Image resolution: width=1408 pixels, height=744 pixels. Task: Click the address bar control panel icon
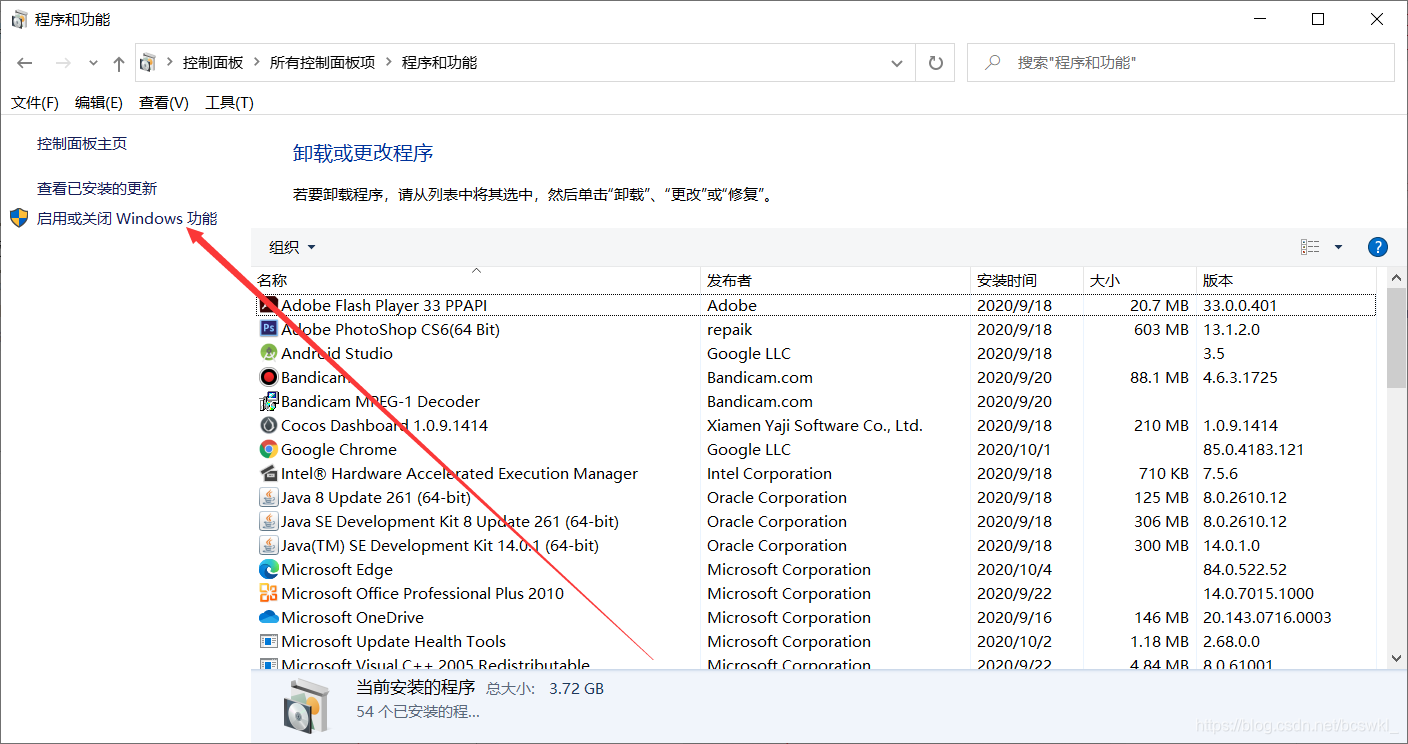tap(148, 63)
